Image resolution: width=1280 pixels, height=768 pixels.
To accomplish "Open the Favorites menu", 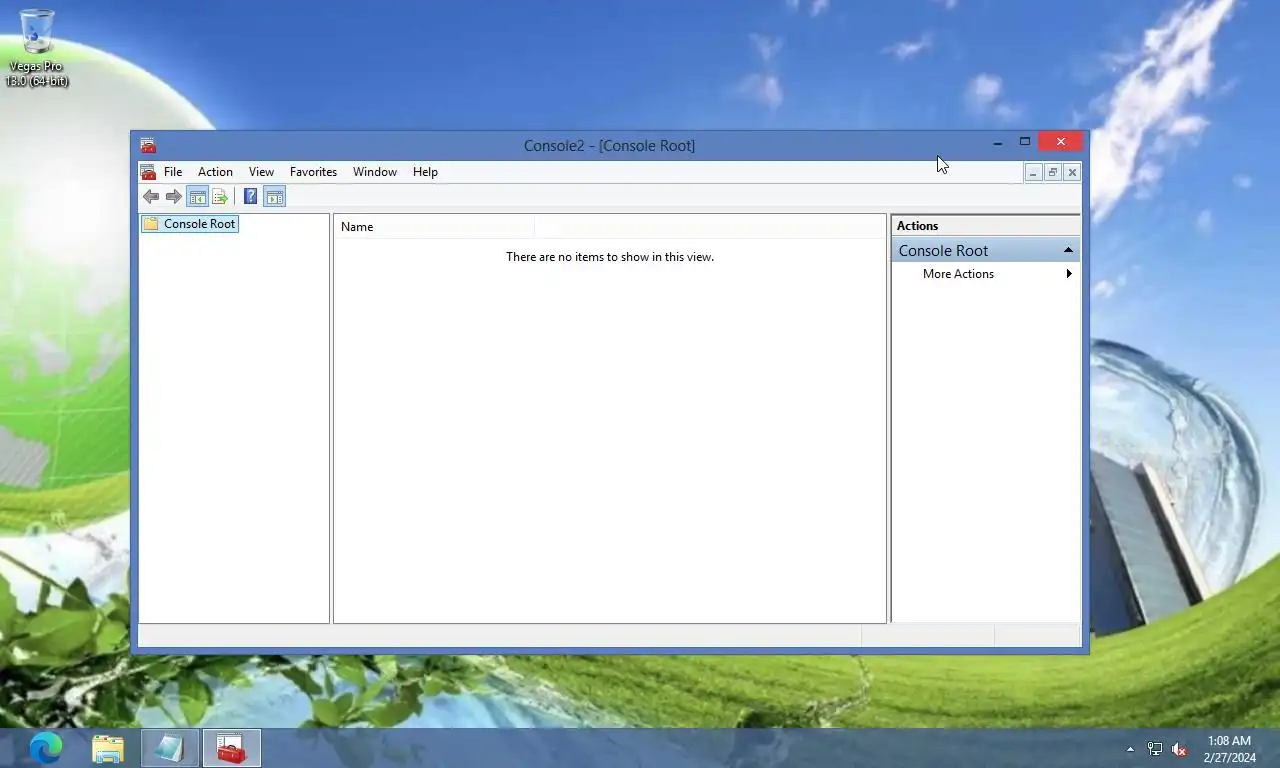I will pos(313,172).
